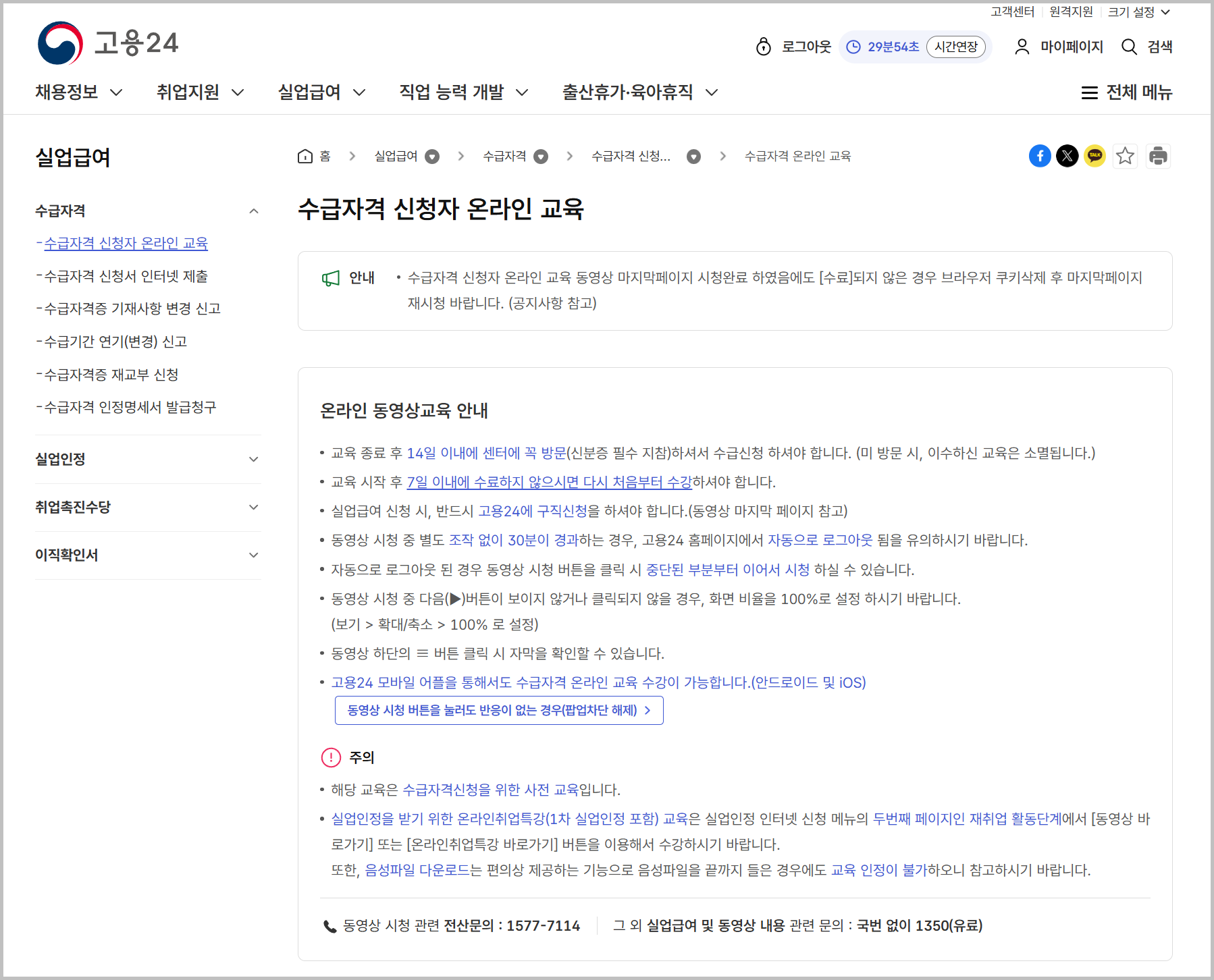Expand the 취업촉진수당 sidebar section
The image size is (1214, 980).
254,508
